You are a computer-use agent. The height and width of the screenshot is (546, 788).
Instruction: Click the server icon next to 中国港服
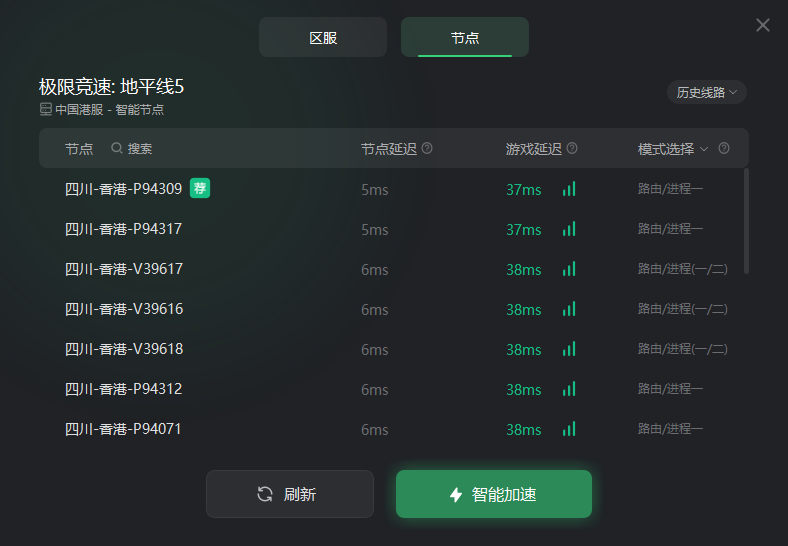pyautogui.click(x=45, y=109)
